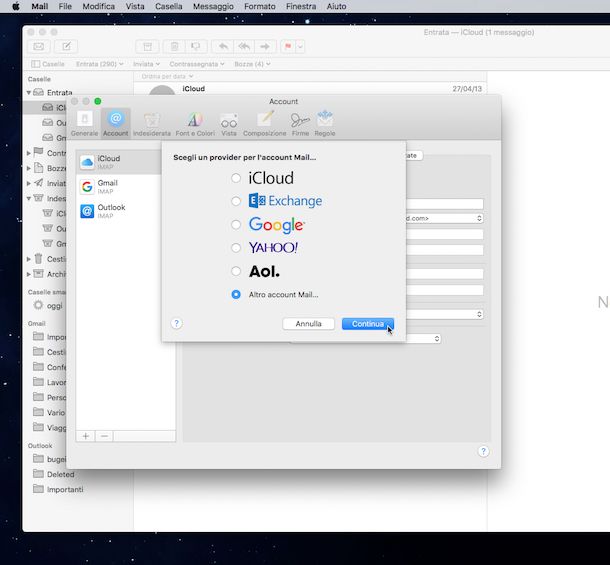Expand the Cestino mailbox in sidebar
This screenshot has width=610, height=565.
(29, 259)
